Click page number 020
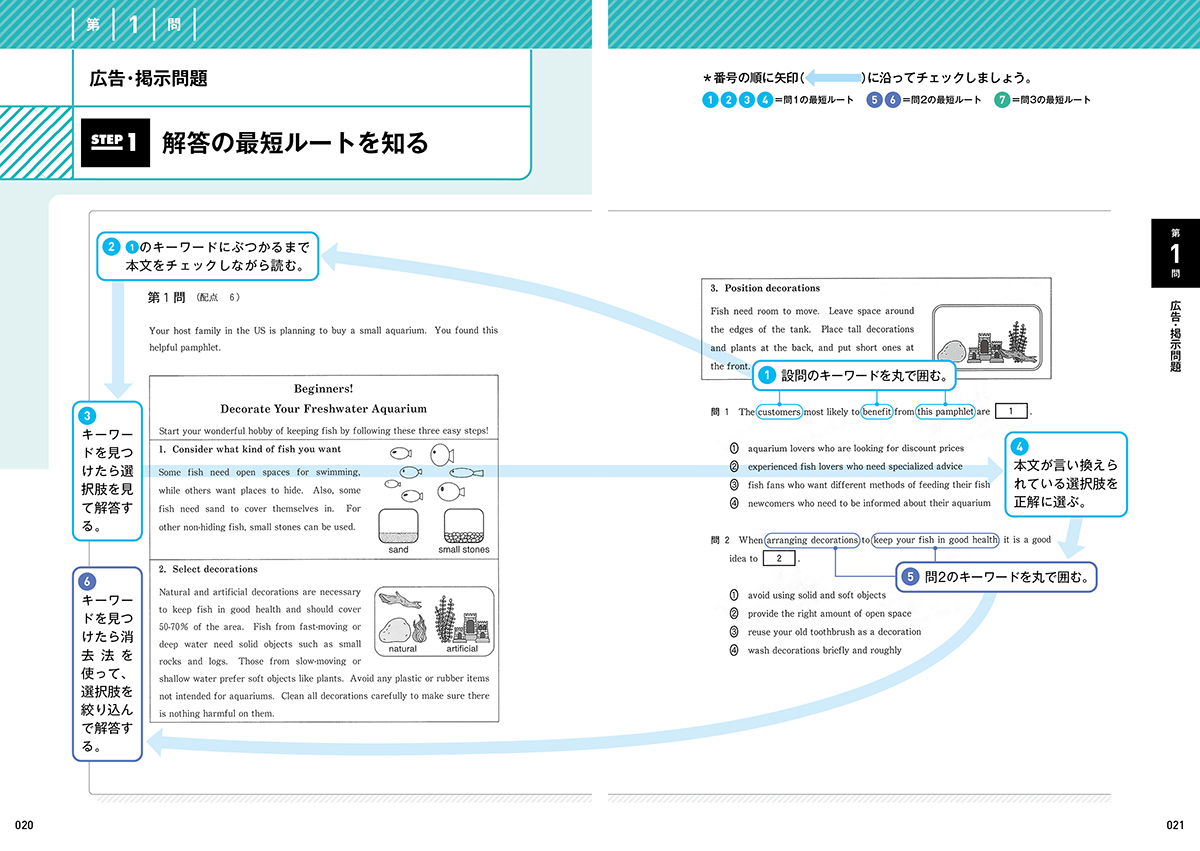1200x851 pixels. tap(25, 825)
